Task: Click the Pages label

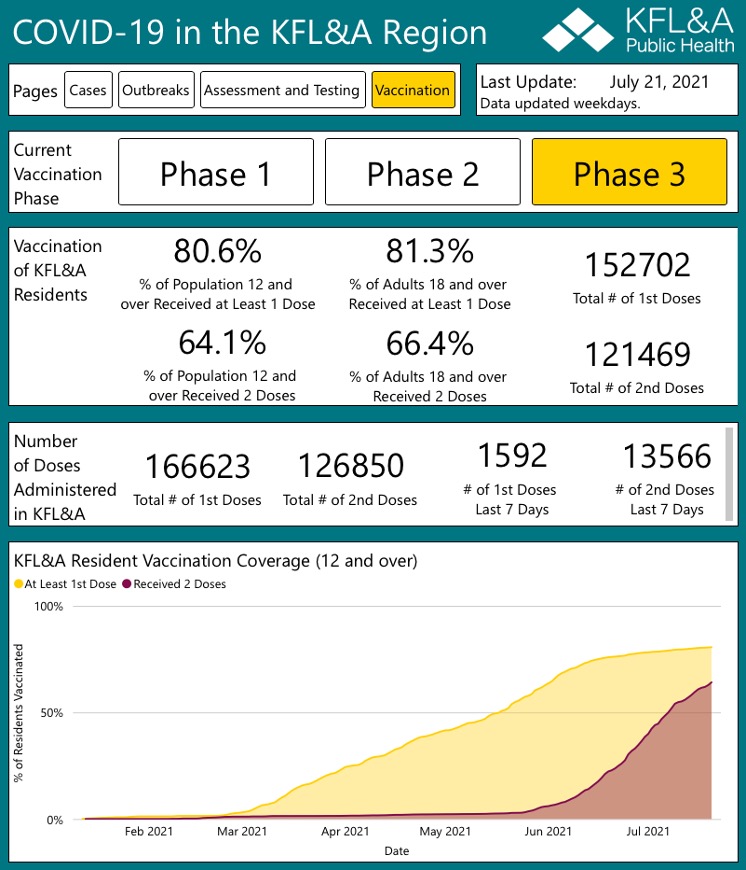Action: coord(35,91)
